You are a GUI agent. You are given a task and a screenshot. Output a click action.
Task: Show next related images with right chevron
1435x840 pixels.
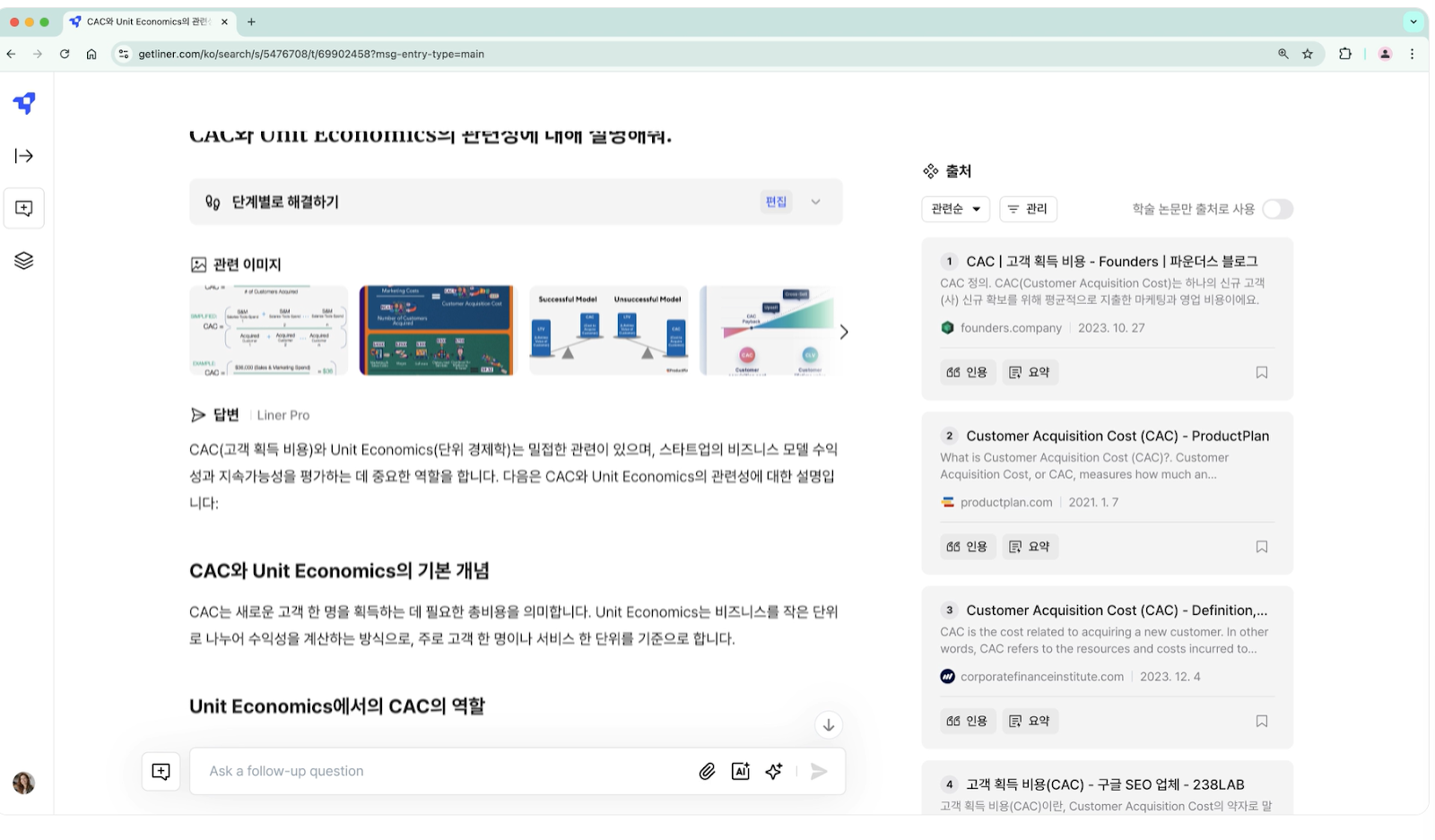coord(844,332)
